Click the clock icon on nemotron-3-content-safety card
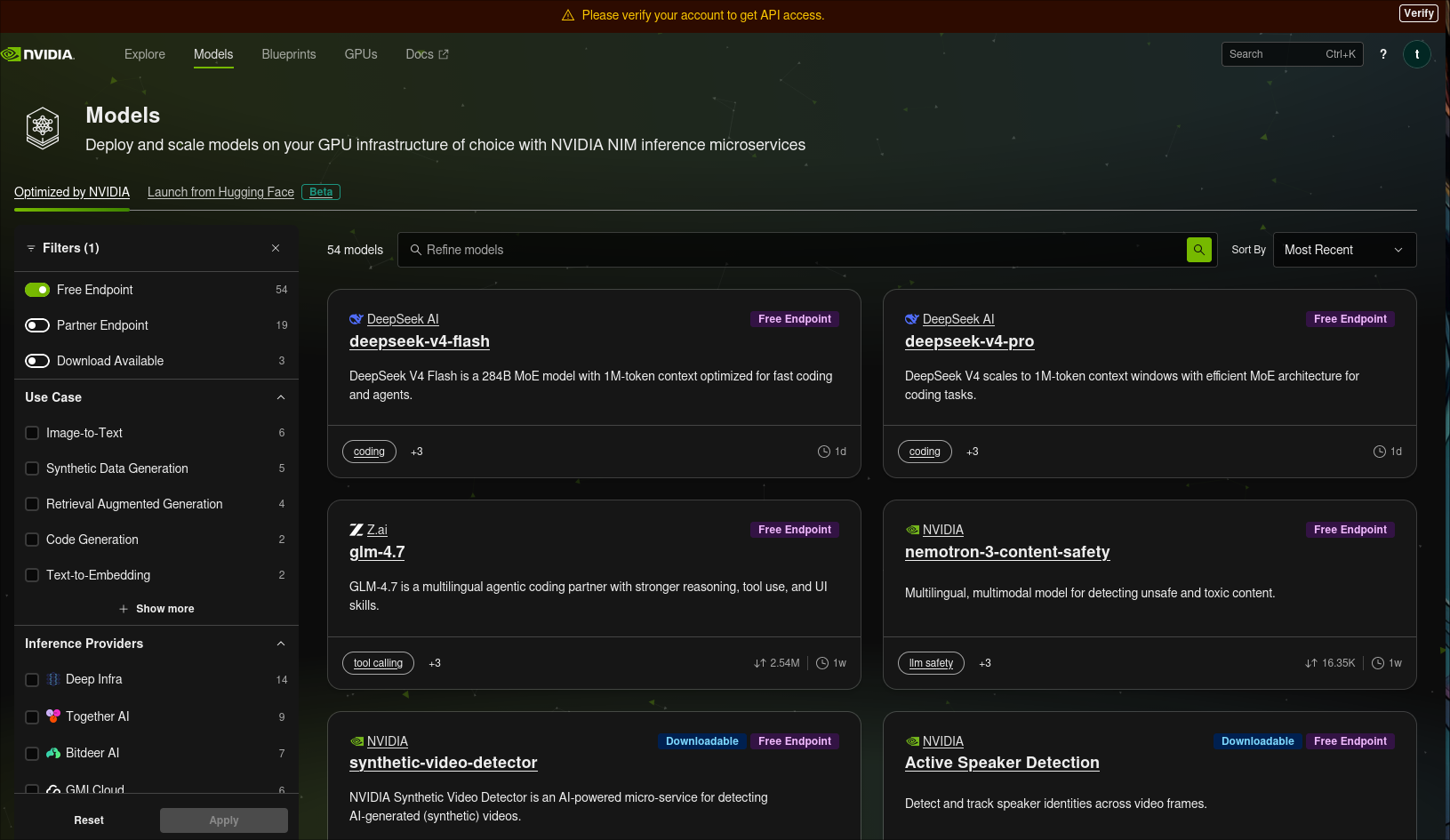The image size is (1450, 840). (1378, 663)
